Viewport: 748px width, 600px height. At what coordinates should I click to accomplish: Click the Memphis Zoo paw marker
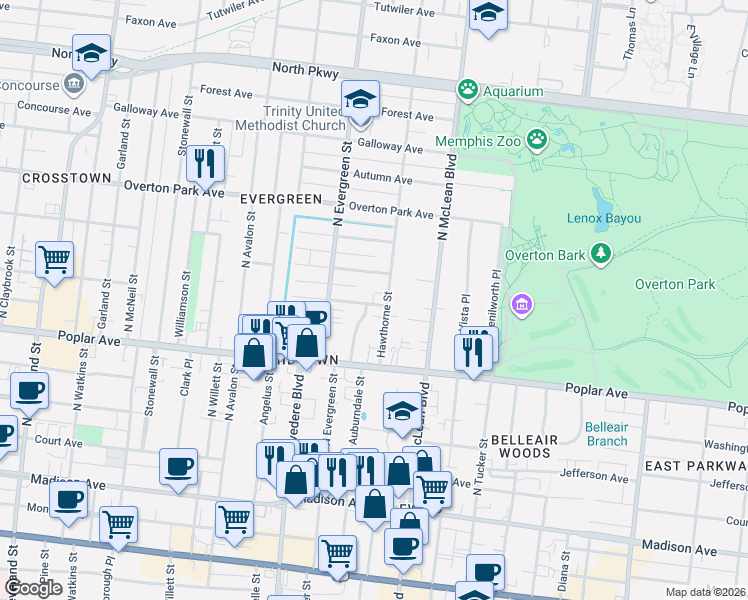click(537, 139)
